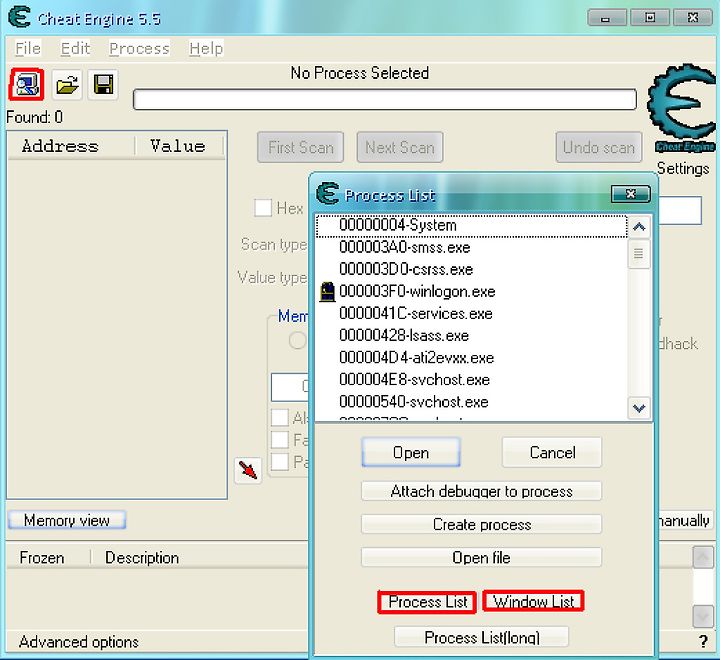Click the First Scan button
Viewport: 720px width, 660px height.
[301, 147]
